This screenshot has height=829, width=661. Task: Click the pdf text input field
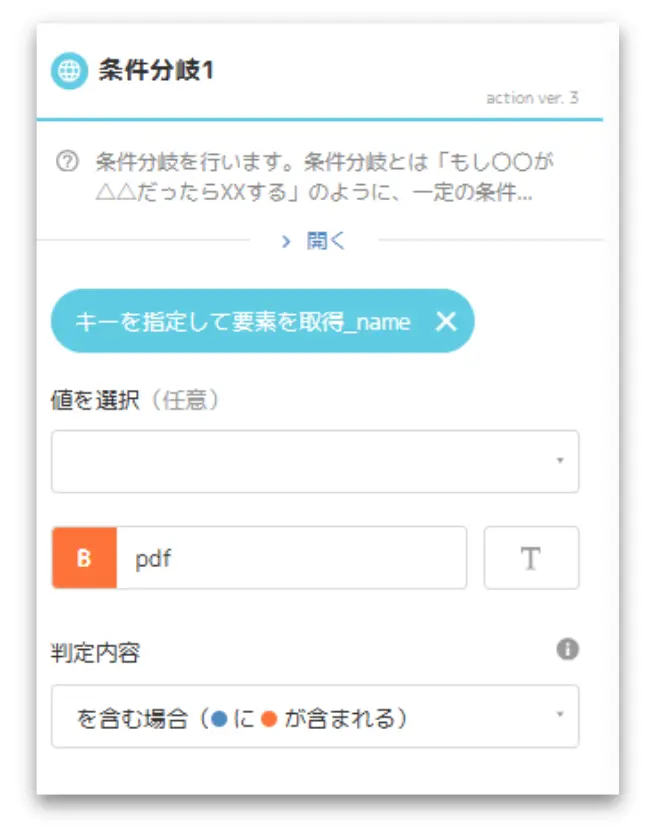(291, 558)
